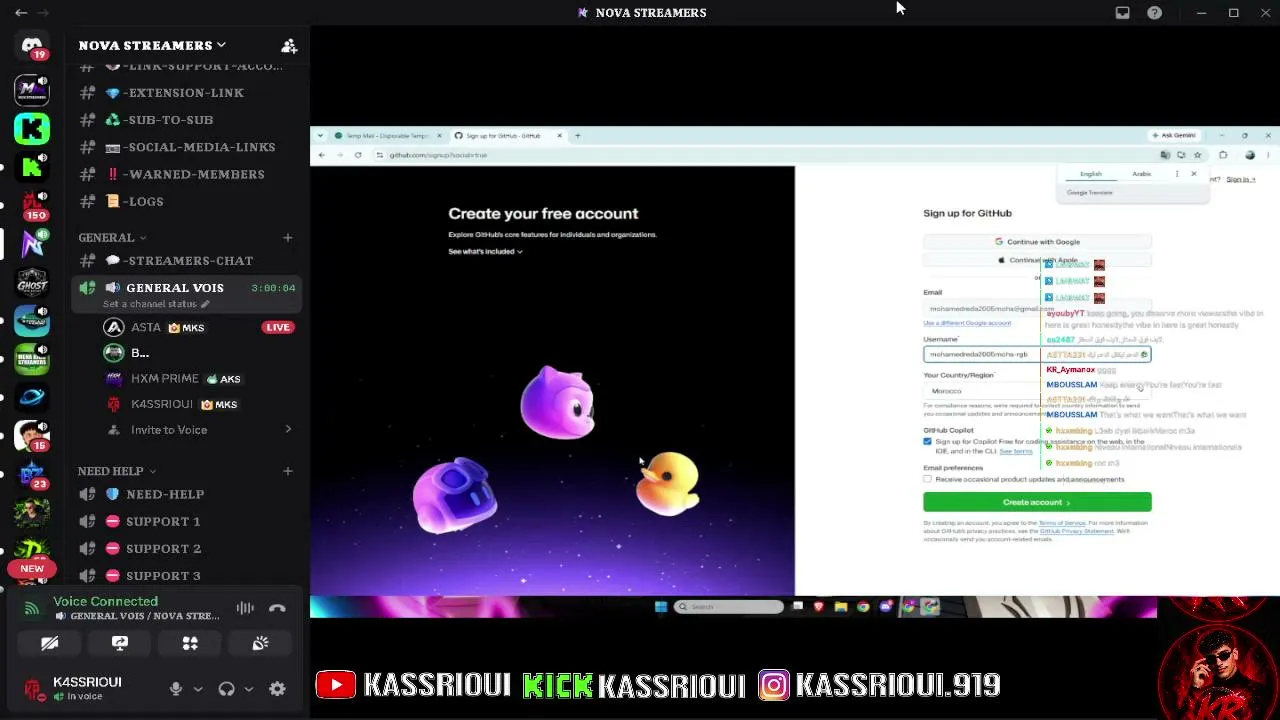Create a channel in NEED HELP category

point(288,471)
